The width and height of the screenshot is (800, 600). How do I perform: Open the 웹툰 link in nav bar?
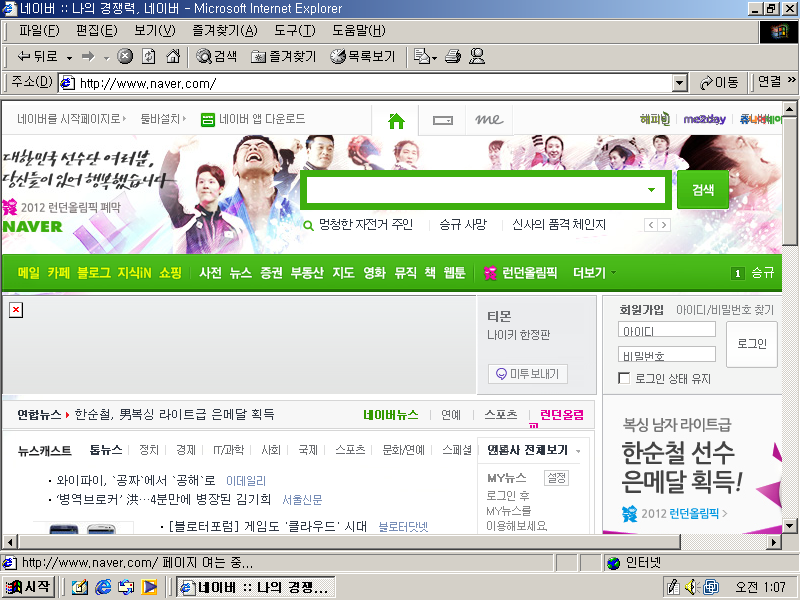[x=454, y=272]
